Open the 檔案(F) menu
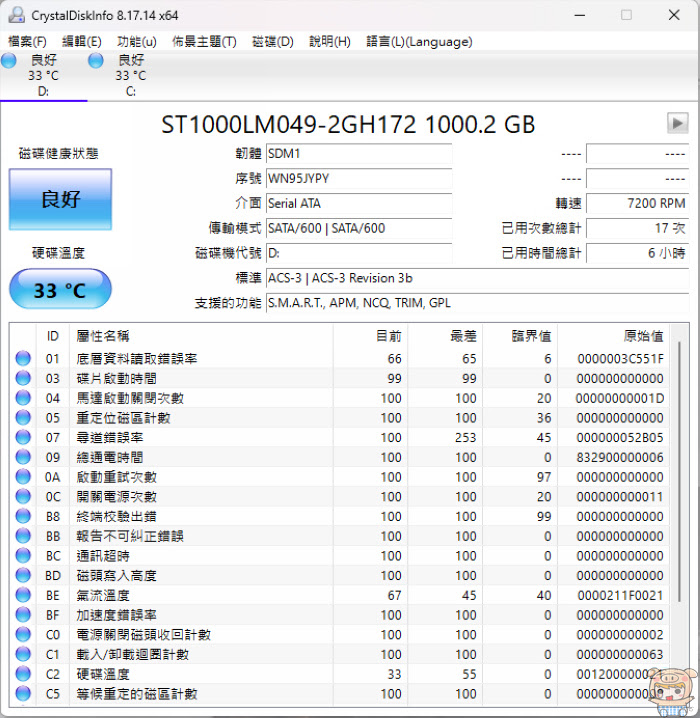Screen dimensions: 700x718 (x=27, y=42)
